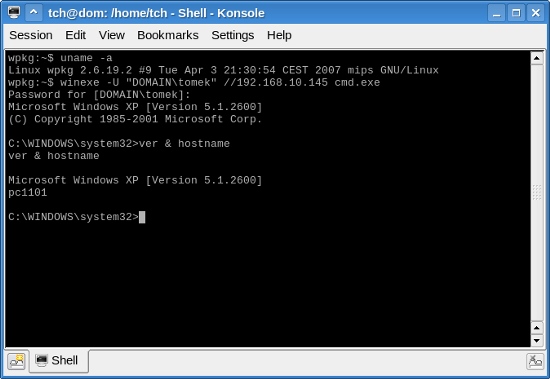Click the keep-above arrow icon in title bar
The width and height of the screenshot is (550, 379).
34,13
